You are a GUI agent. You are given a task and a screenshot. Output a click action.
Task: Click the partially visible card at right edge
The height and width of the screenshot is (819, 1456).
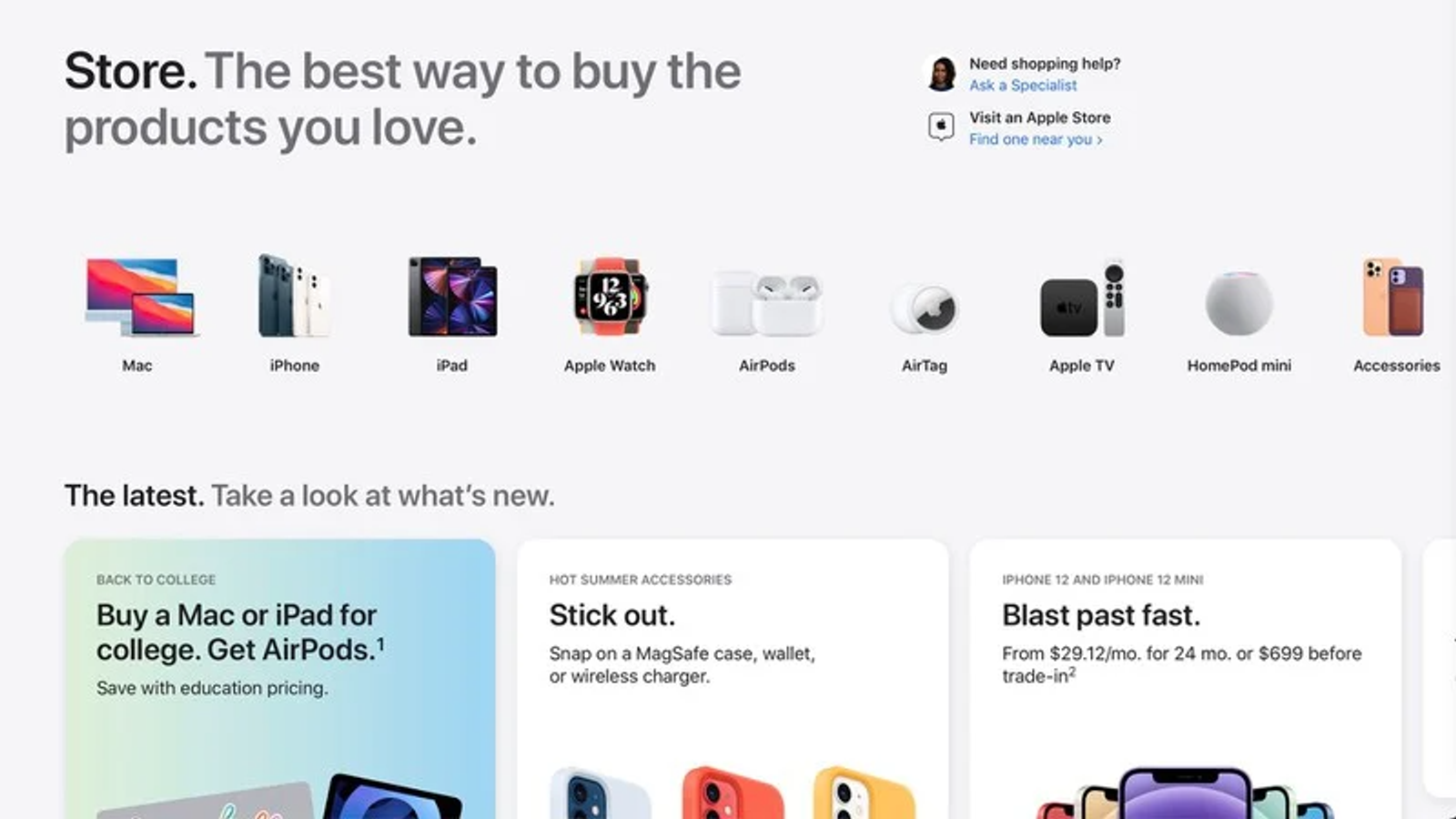pos(1440,669)
